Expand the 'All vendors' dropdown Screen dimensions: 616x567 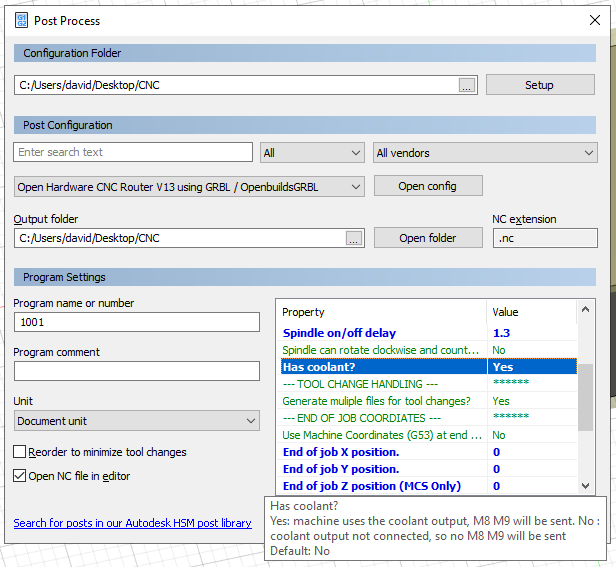(x=484, y=153)
